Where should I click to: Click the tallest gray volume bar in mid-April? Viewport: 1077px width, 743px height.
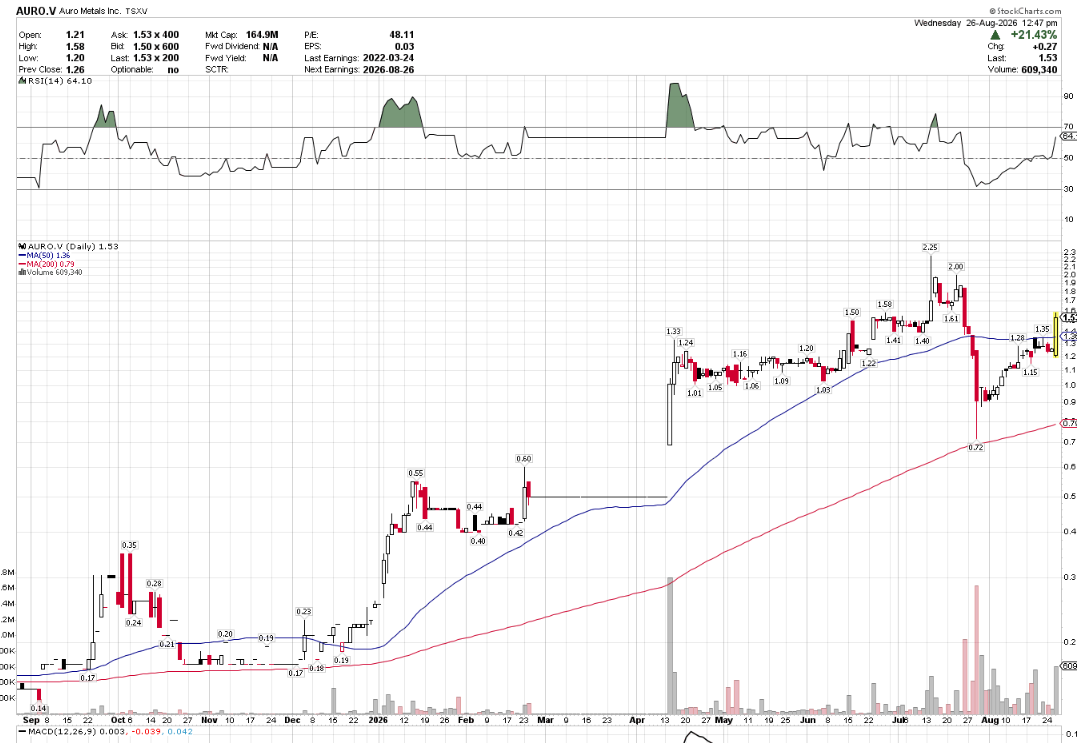670,645
